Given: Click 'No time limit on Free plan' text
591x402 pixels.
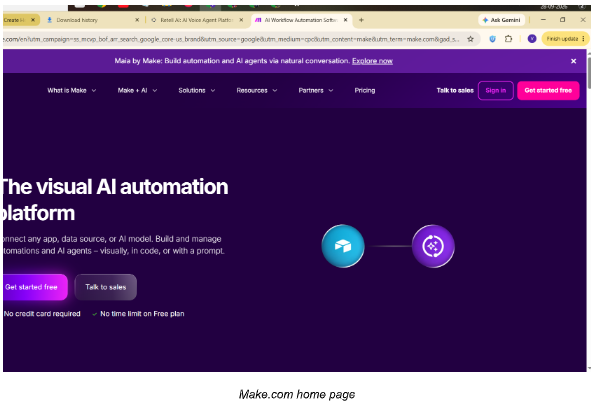Looking at the screenshot, I should pos(142,314).
